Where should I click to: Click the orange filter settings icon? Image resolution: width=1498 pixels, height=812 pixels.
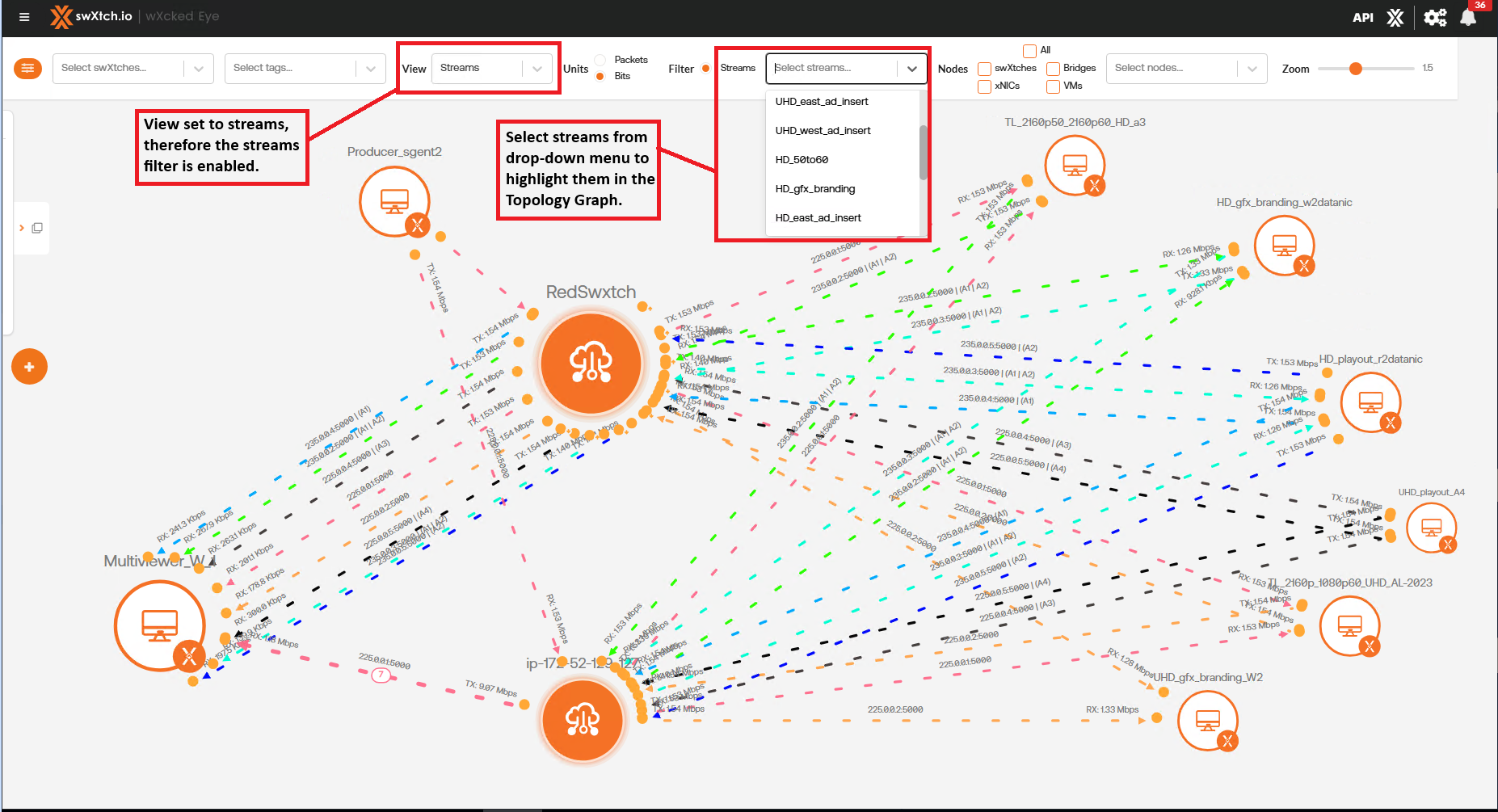tap(27, 69)
